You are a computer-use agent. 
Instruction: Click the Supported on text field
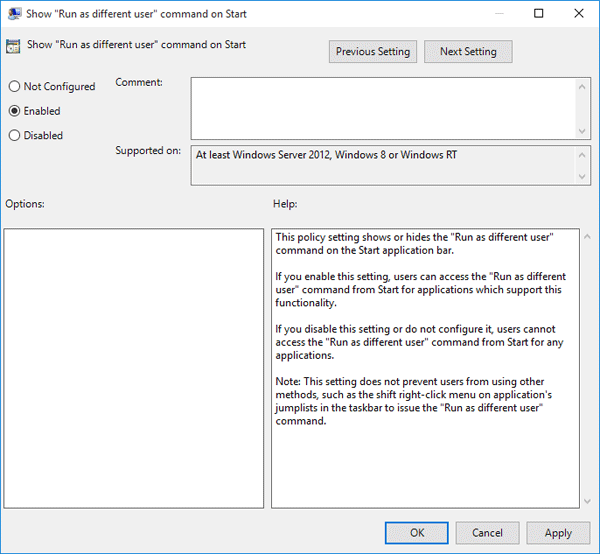pos(380,165)
